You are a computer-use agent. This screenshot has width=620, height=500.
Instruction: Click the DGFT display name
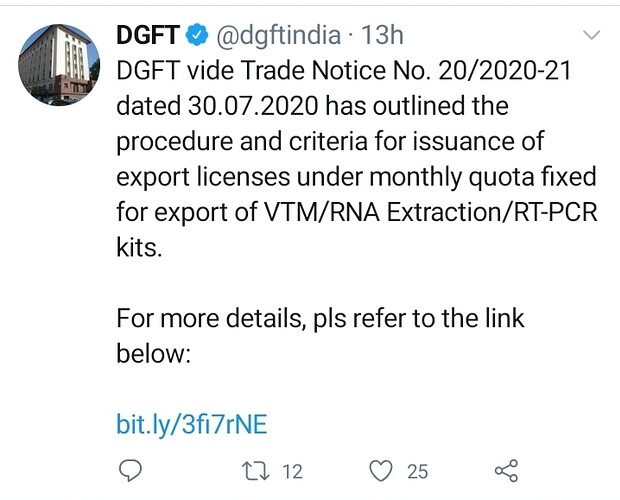tap(148, 35)
